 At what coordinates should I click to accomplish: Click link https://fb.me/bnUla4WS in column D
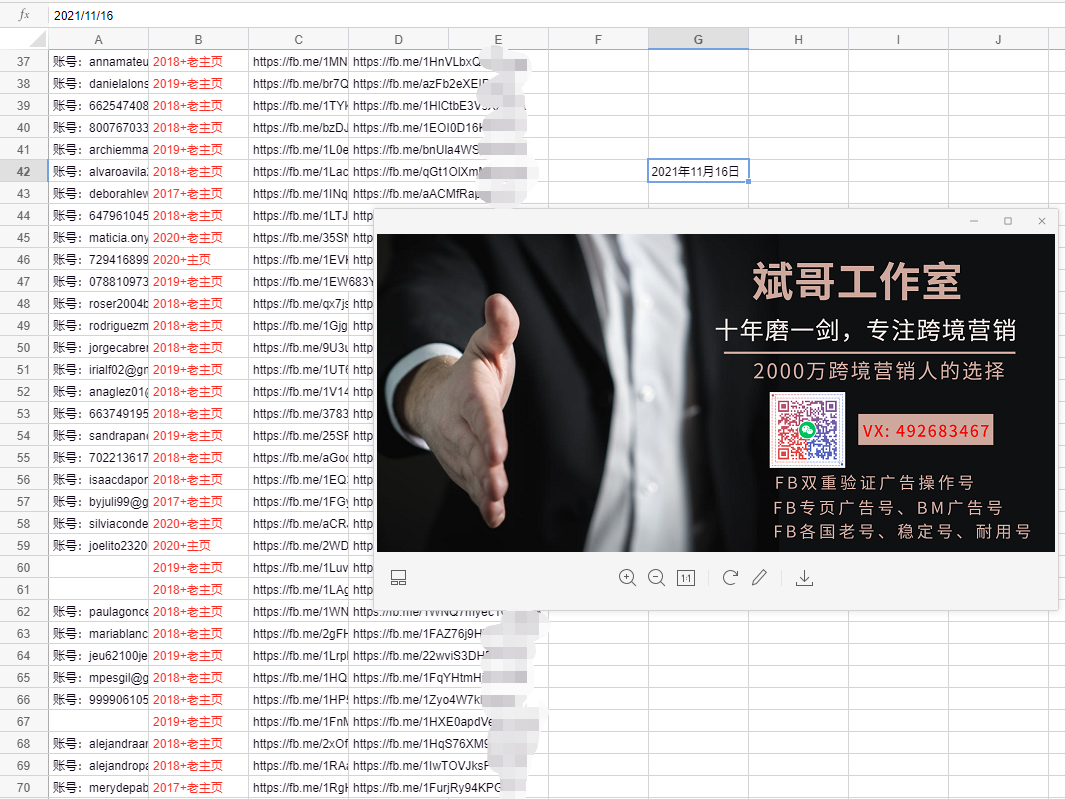coord(416,149)
